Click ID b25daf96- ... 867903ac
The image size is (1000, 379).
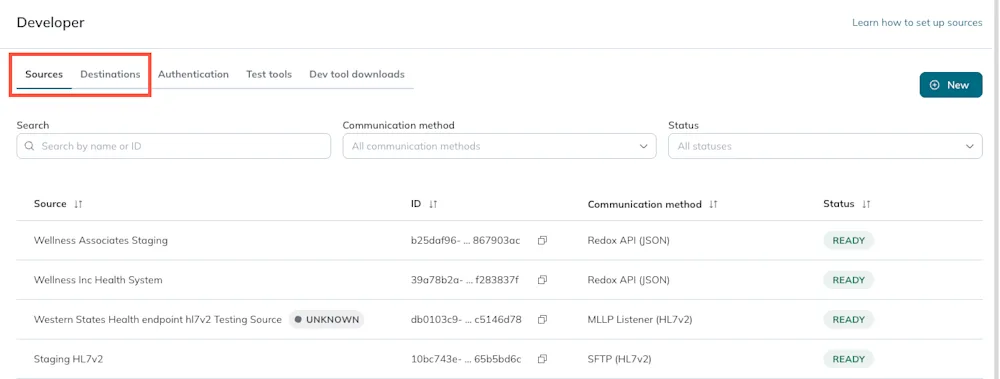pyautogui.click(x=466, y=241)
